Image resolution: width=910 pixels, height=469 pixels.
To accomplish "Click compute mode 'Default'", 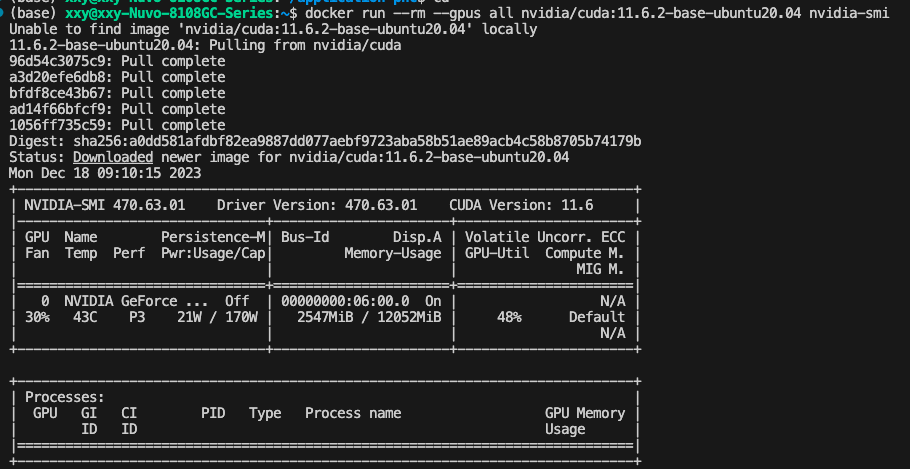I will click(x=597, y=318).
